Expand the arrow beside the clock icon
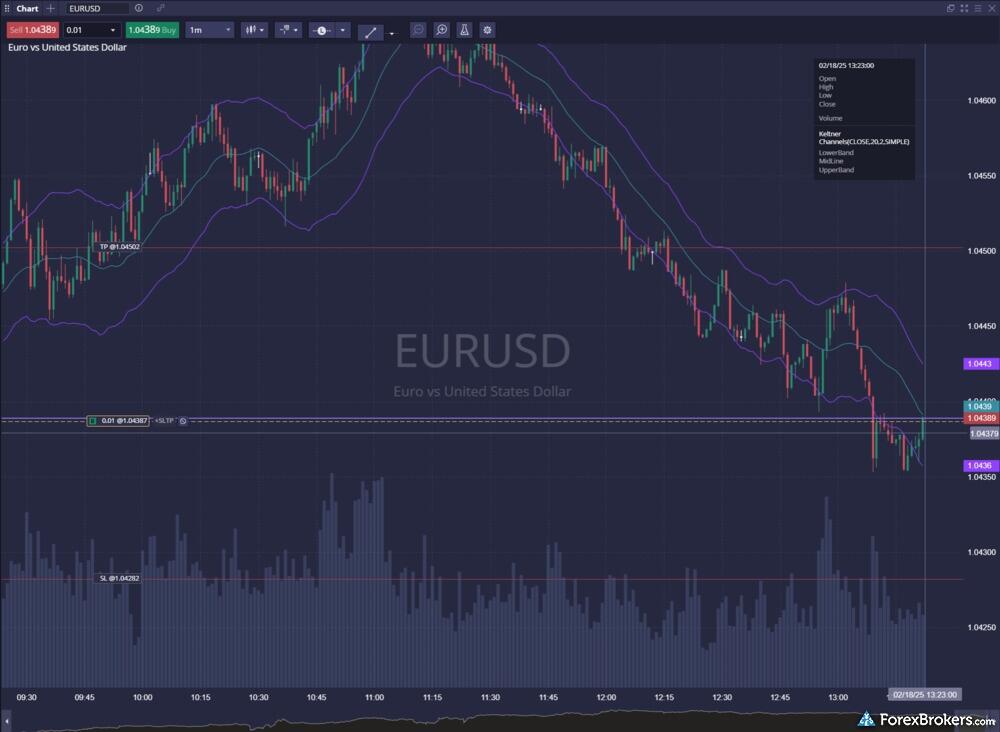 343,30
